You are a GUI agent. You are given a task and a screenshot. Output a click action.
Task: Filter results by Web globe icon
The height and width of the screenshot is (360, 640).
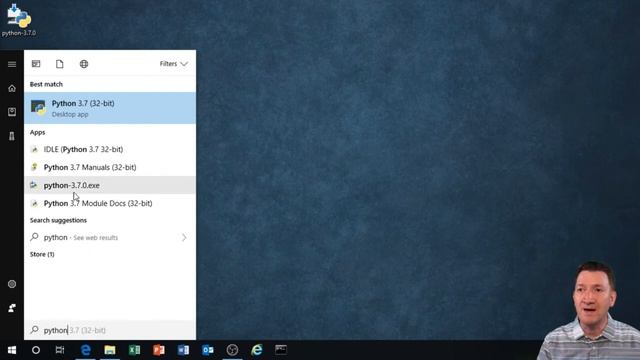click(x=84, y=64)
